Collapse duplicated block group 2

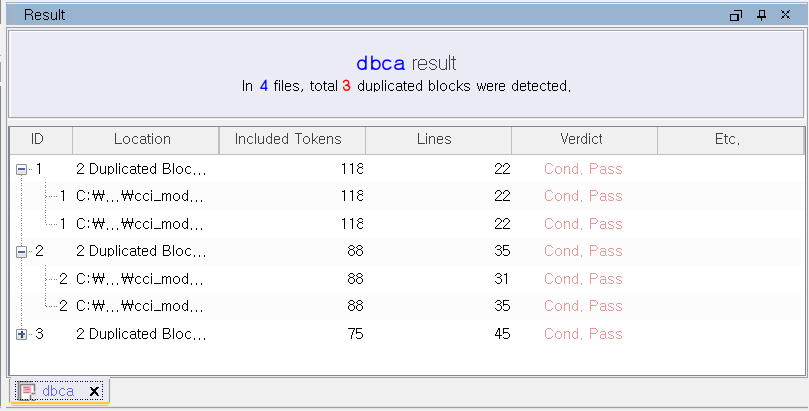21,252
